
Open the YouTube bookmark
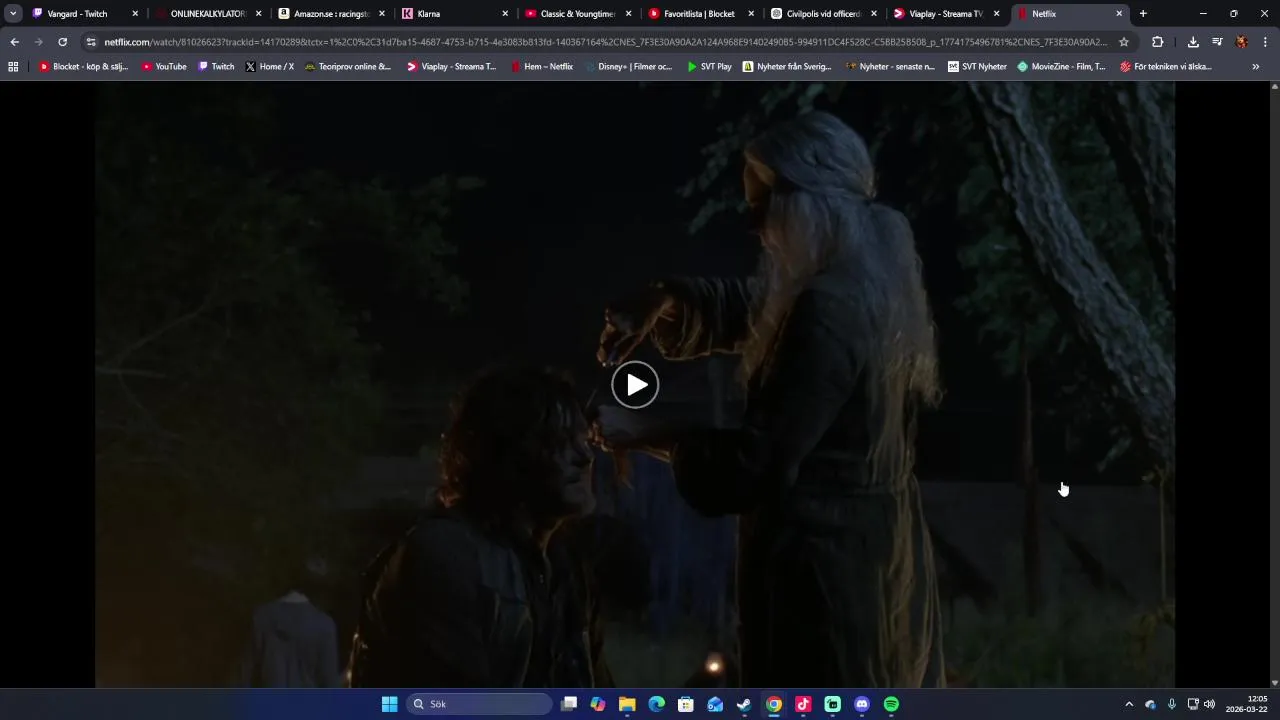164,67
